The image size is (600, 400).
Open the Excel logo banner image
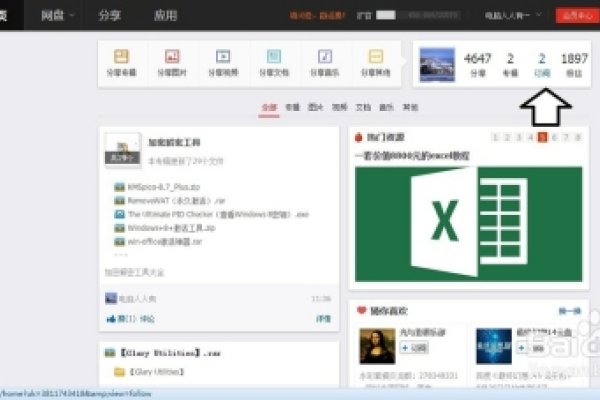click(468, 224)
